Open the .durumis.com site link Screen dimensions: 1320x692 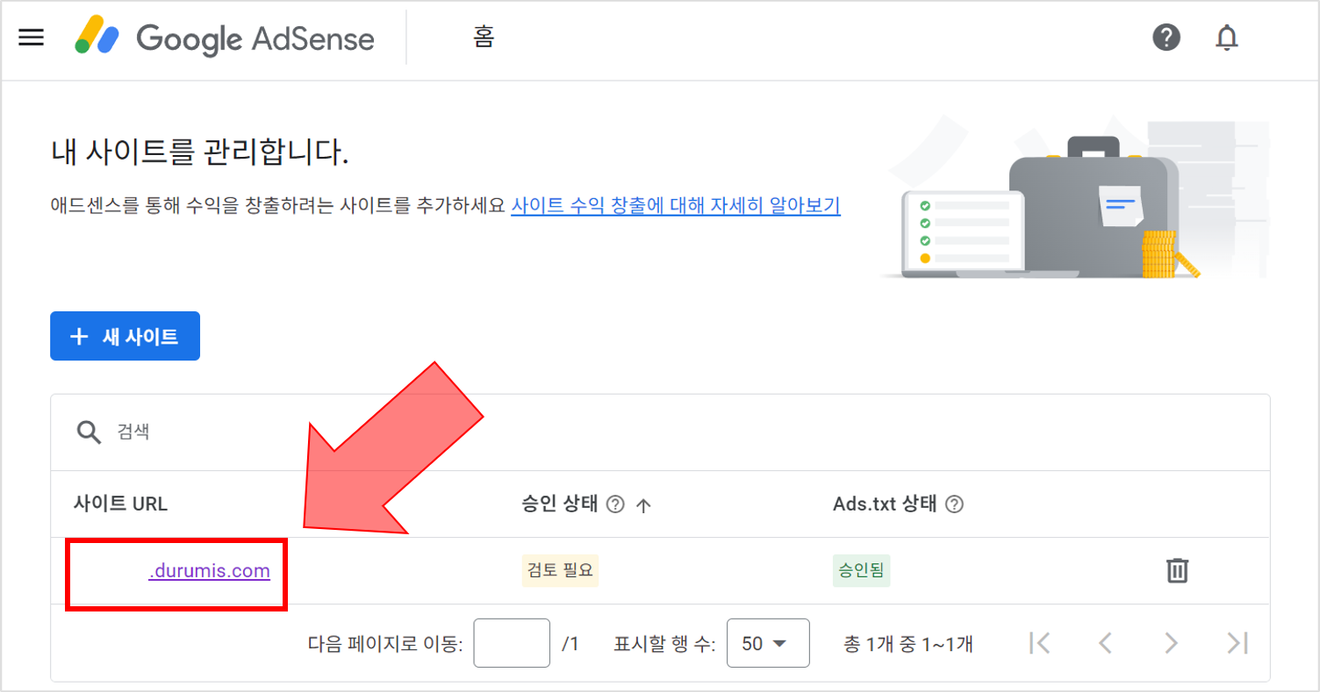click(x=209, y=571)
